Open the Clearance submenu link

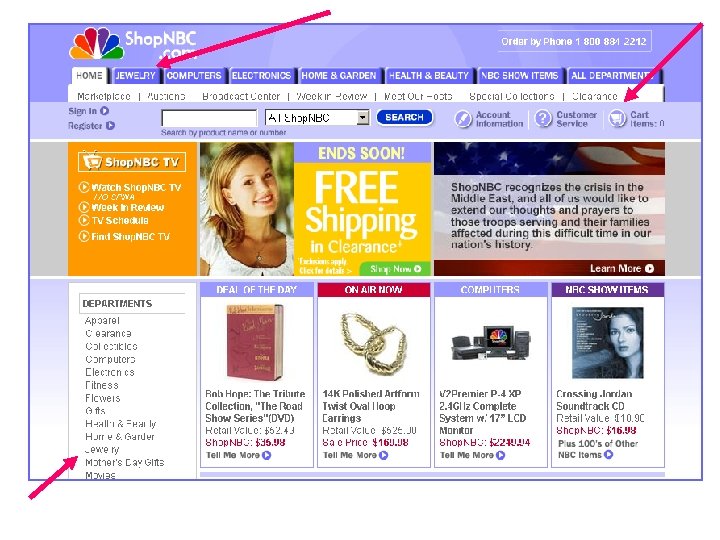(x=595, y=96)
